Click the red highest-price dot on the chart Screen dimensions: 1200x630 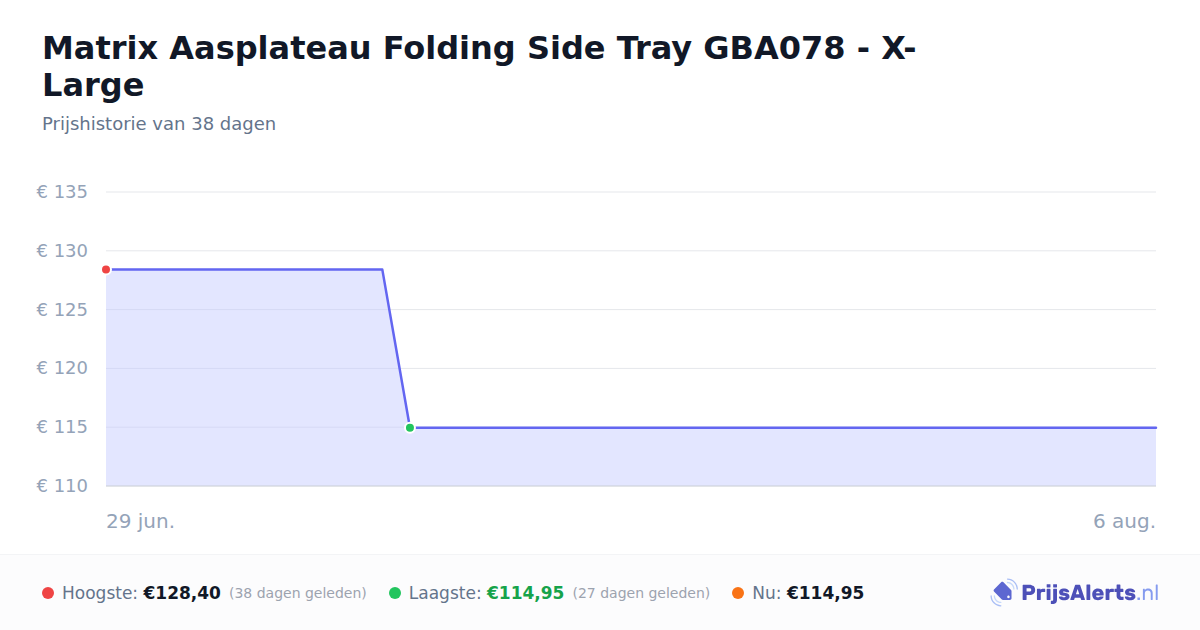tap(106, 270)
